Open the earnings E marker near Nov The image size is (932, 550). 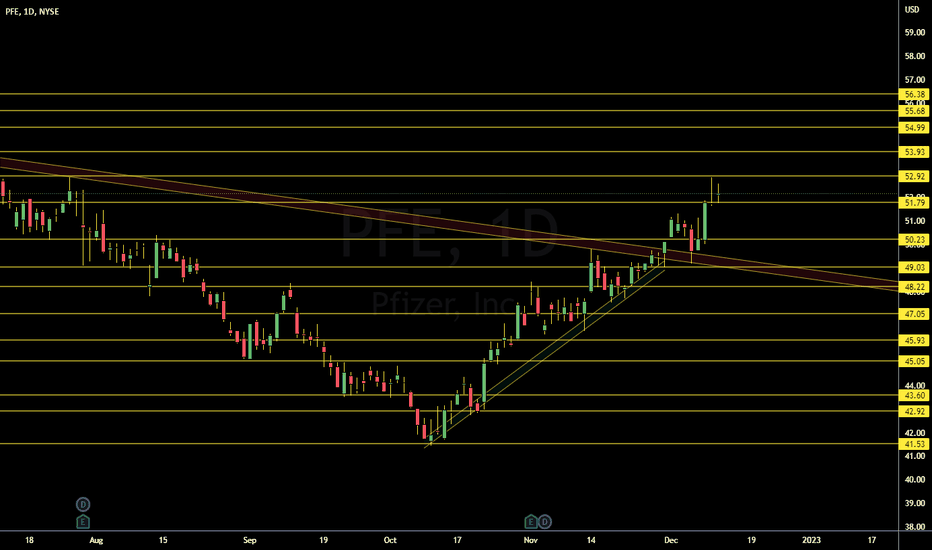pos(531,522)
